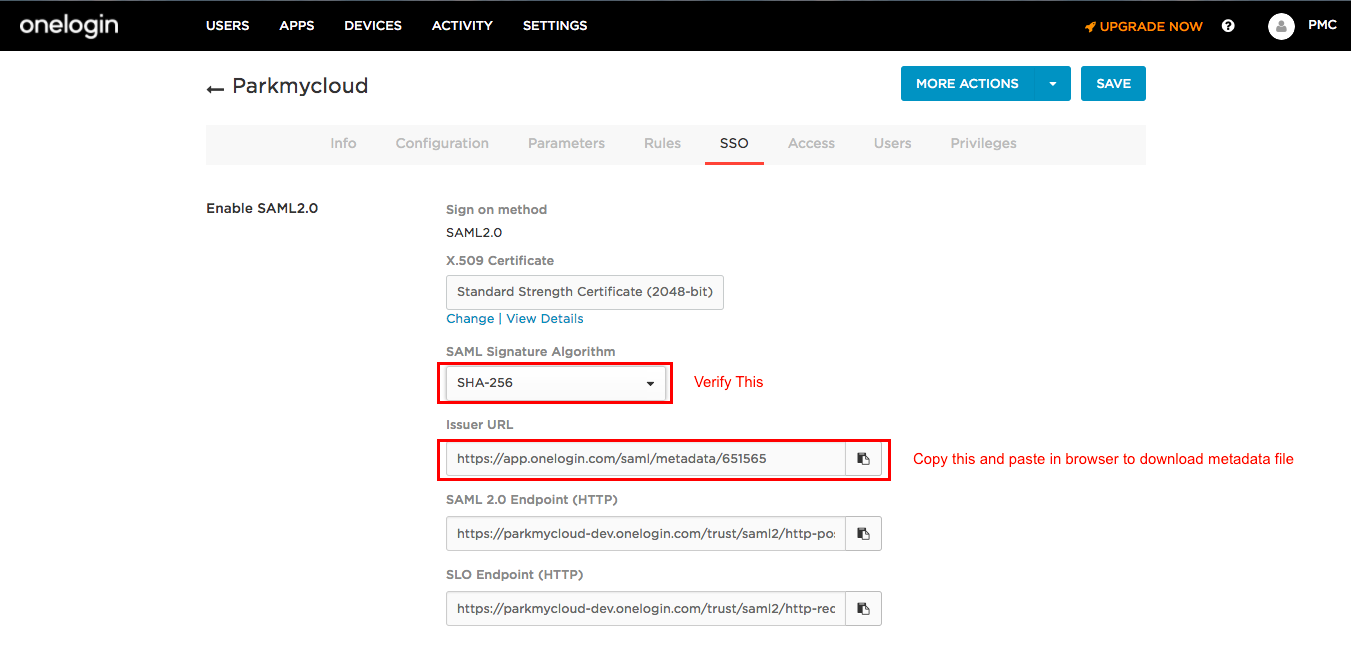Open the help question mark icon

1228,26
